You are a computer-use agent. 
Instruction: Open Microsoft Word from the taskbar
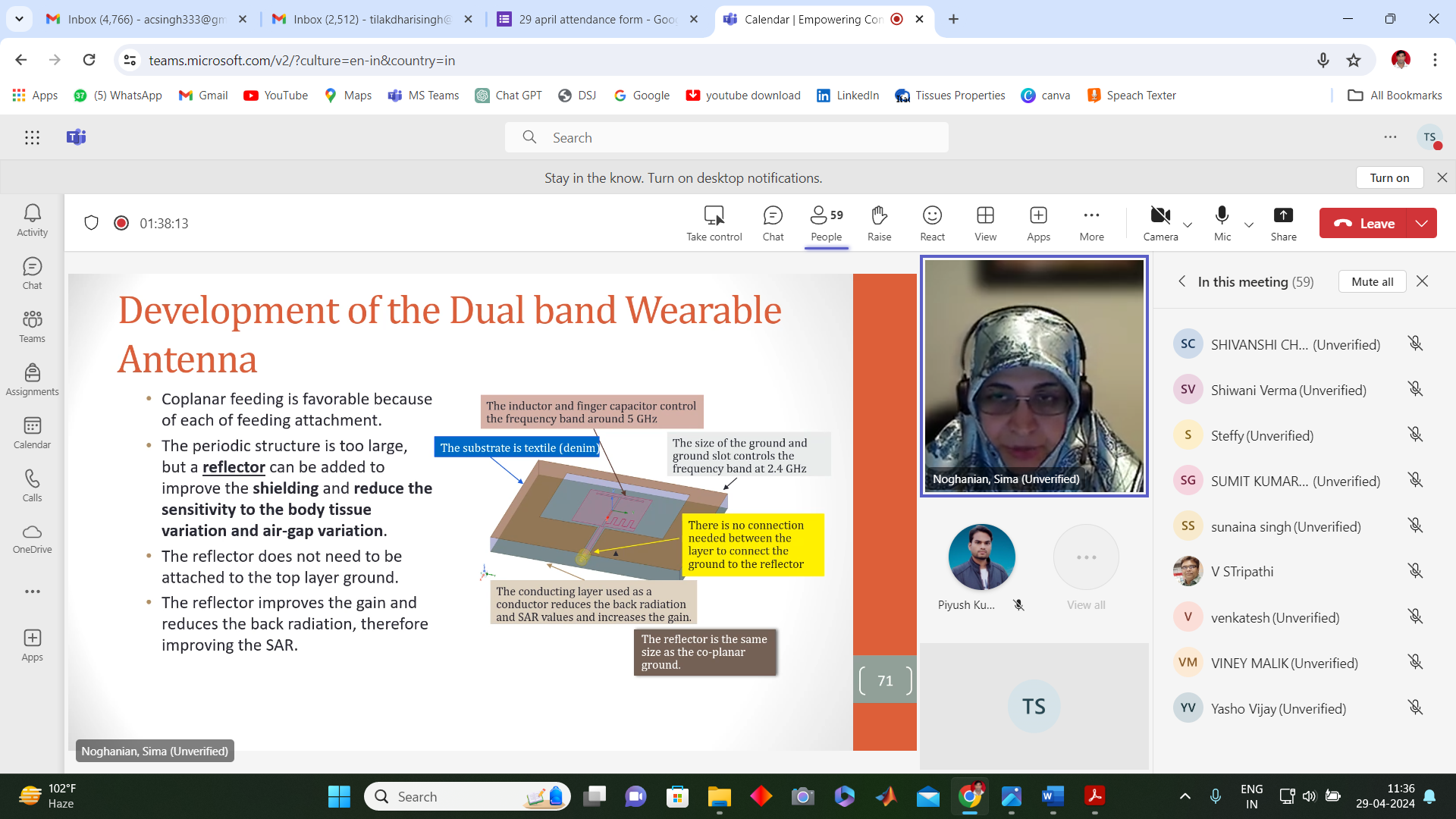pyautogui.click(x=1052, y=796)
